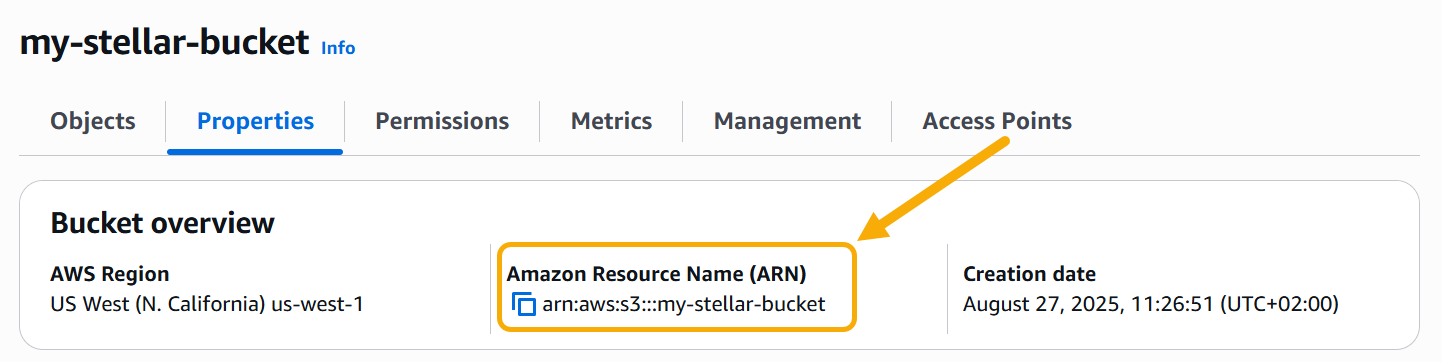Select the Properties tab
Screen dimensions: 1442x362
256,121
